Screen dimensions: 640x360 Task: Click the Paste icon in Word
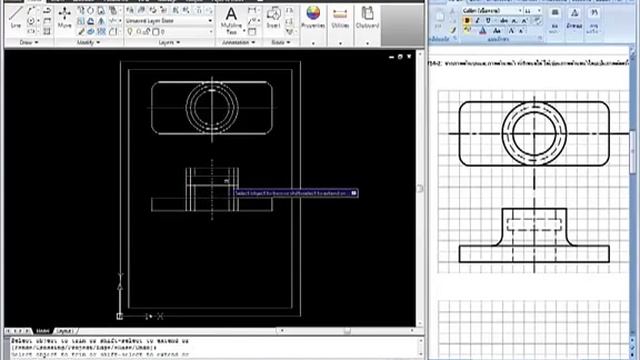coord(439,19)
